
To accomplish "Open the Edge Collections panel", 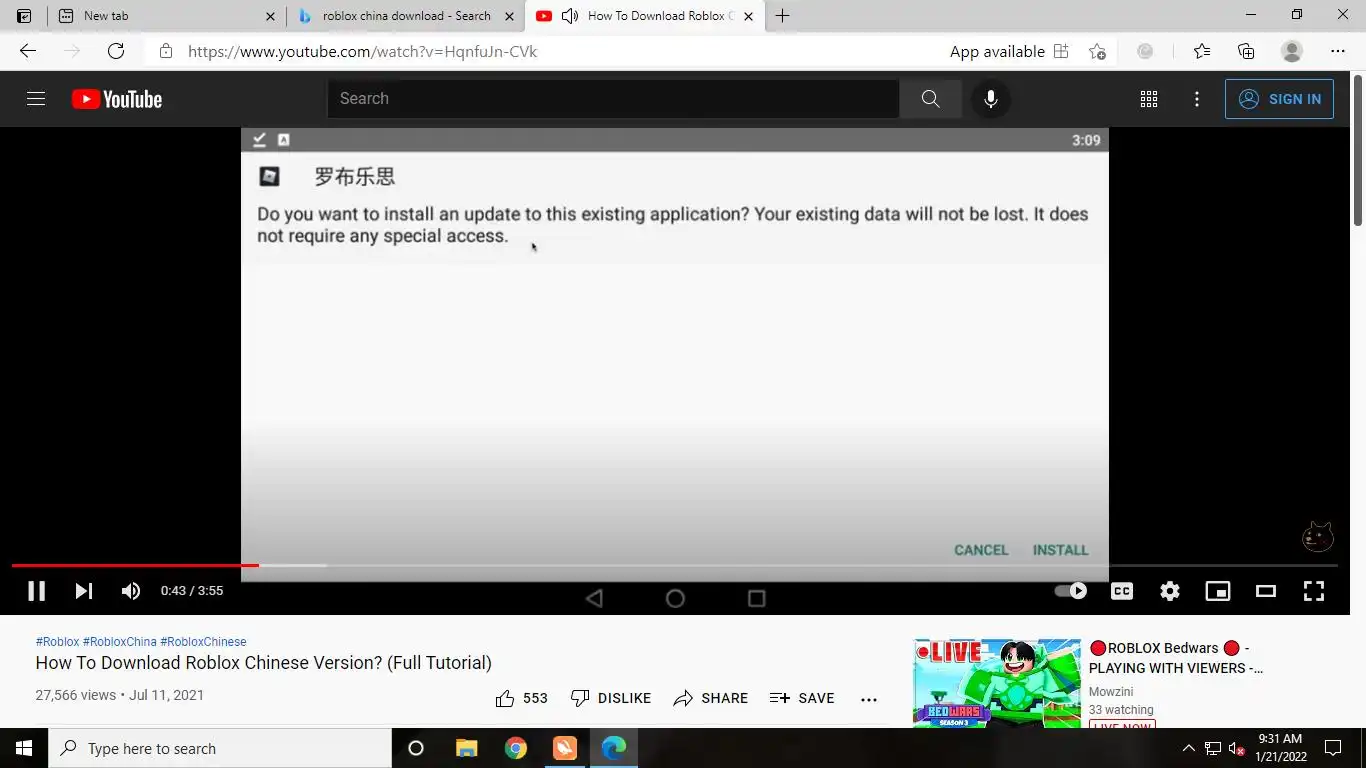I will coord(1246,51).
